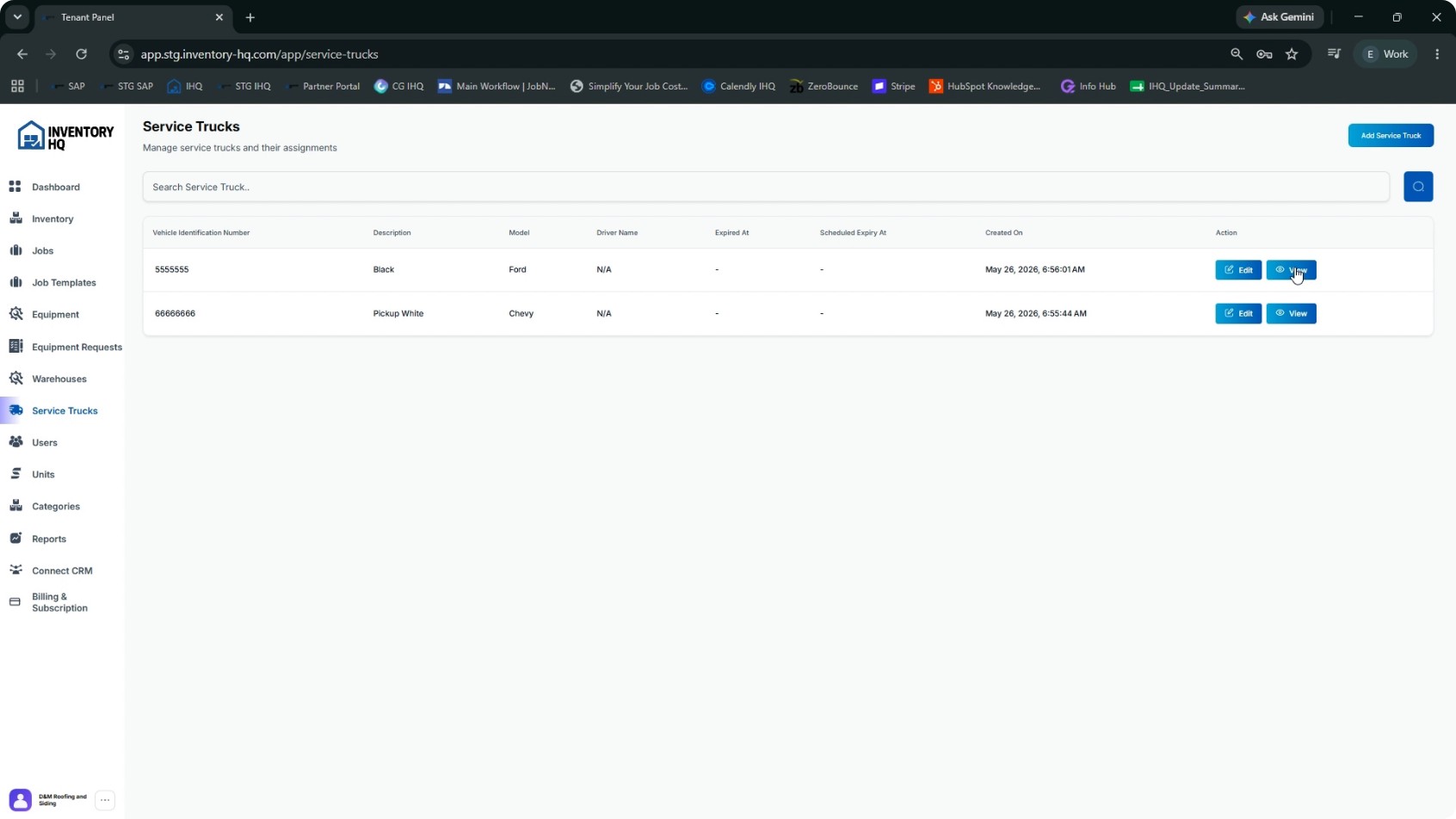The width and height of the screenshot is (1456, 819).
Task: Open the bookmarks apps grid icon
Action: [x=17, y=86]
